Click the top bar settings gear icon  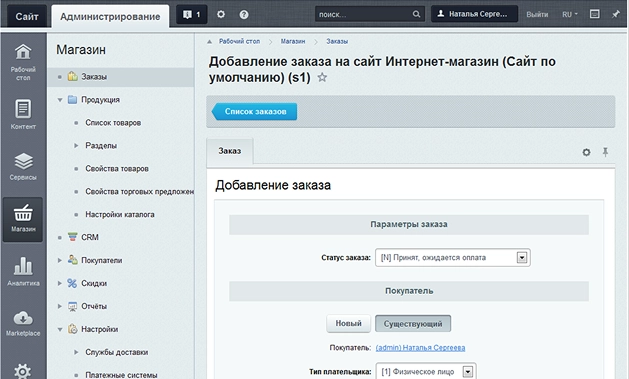click(x=221, y=14)
